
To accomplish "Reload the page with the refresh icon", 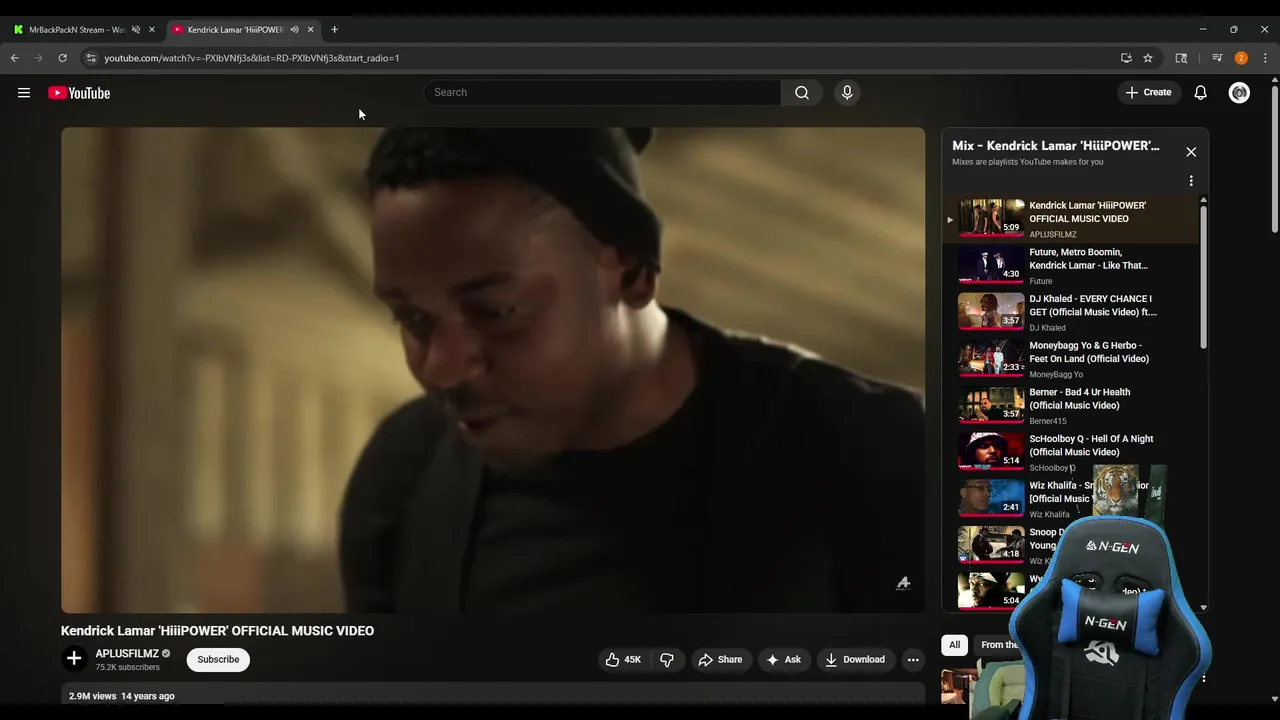I will 63,58.
